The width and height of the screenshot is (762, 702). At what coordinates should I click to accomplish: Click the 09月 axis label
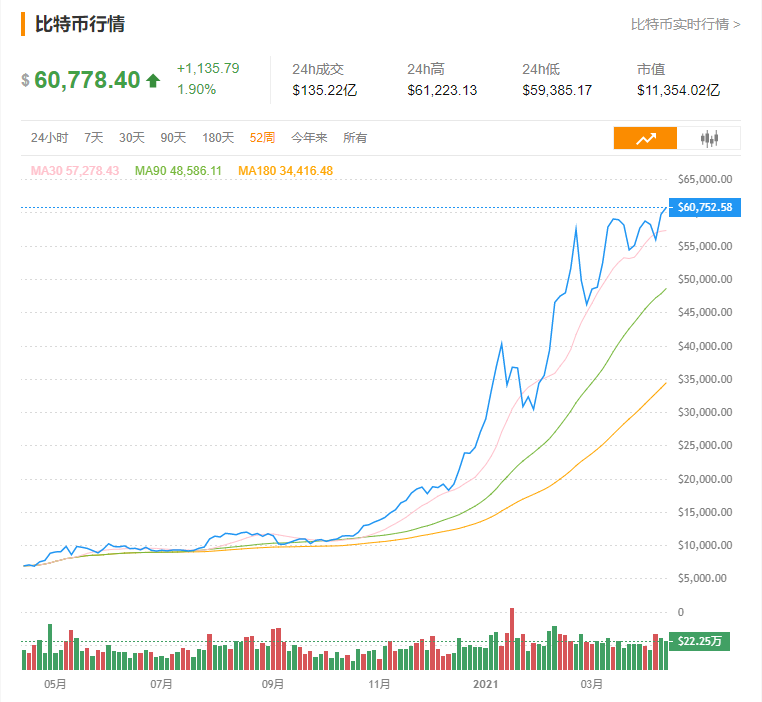coord(273,684)
